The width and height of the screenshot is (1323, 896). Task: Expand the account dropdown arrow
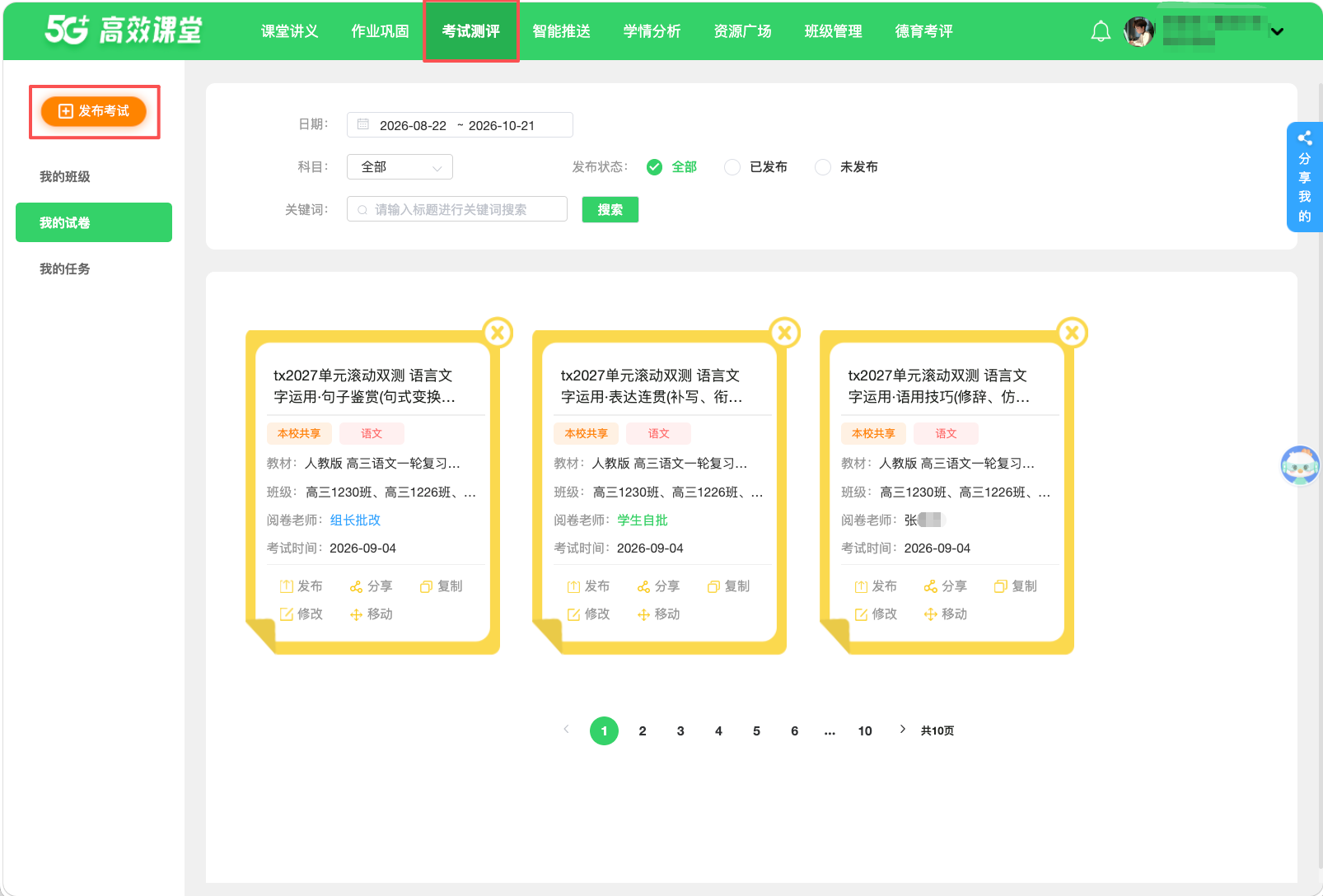point(1277,32)
